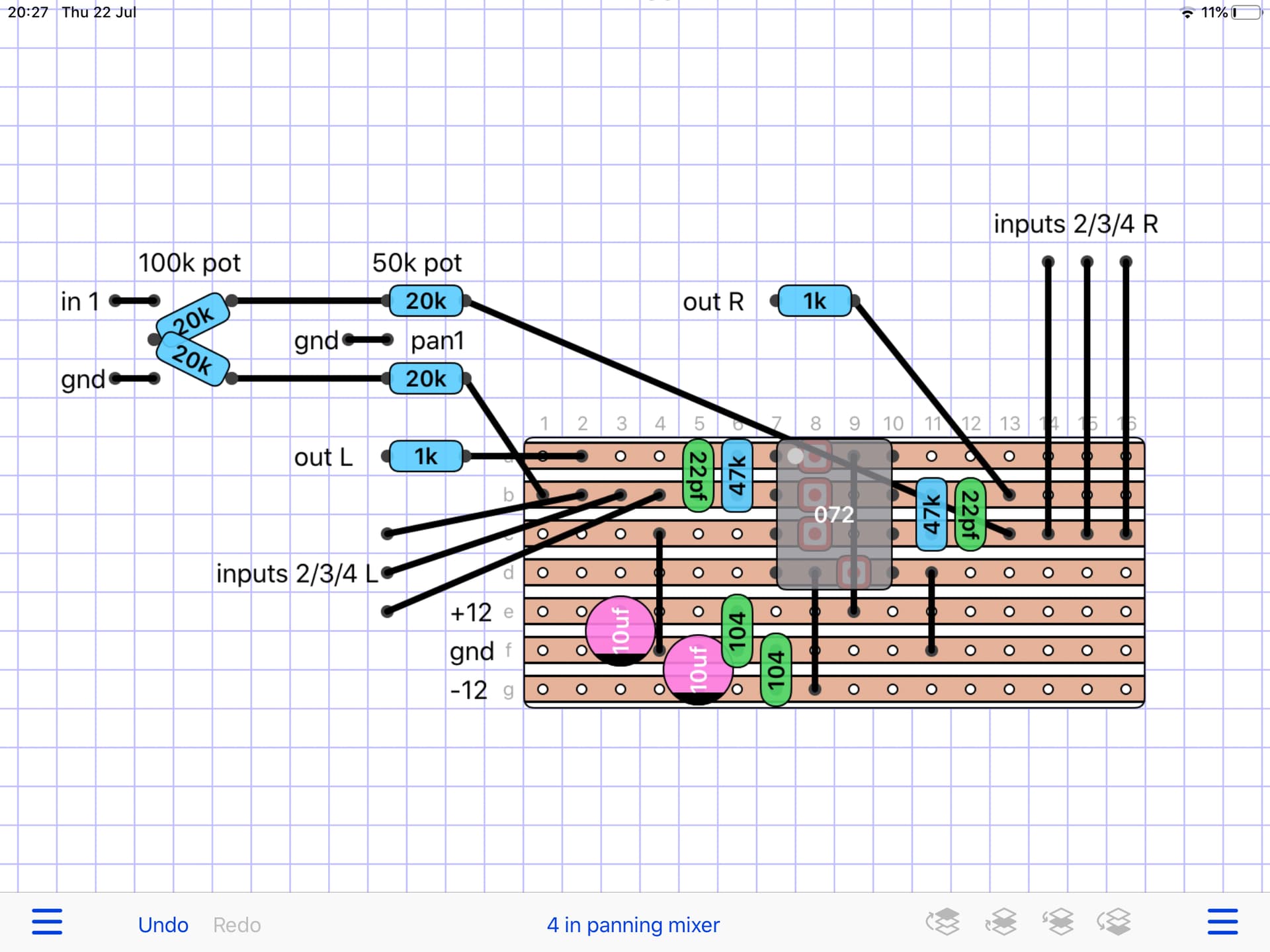Tap the Redo button
The width and height of the screenshot is (1270, 952).
pos(237,925)
